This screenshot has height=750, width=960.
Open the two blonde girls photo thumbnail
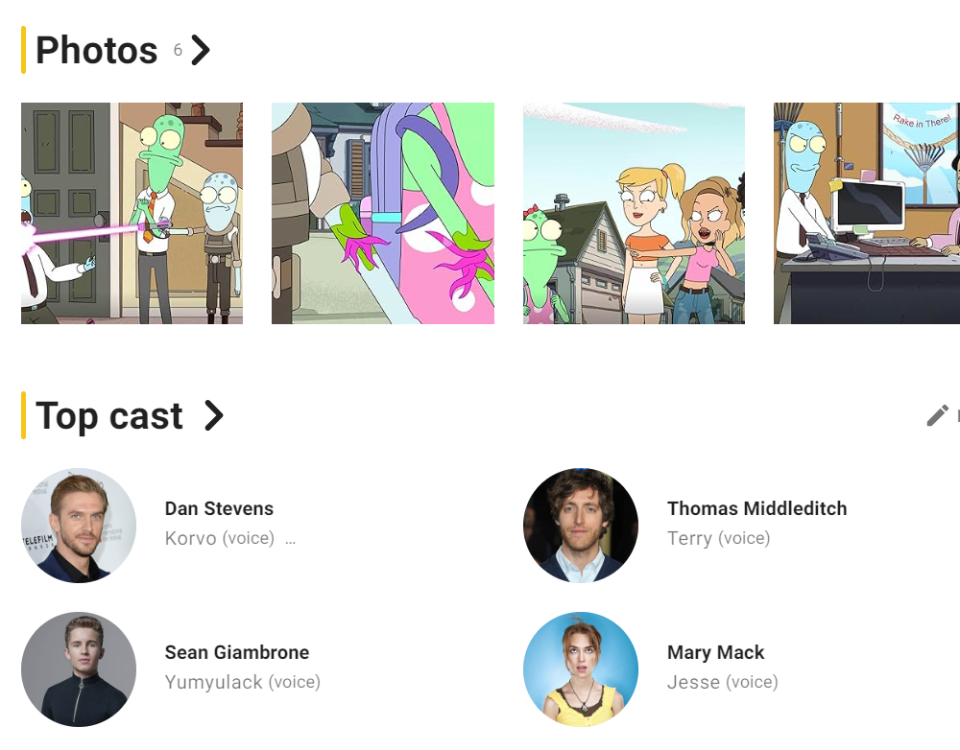pyautogui.click(x=634, y=213)
